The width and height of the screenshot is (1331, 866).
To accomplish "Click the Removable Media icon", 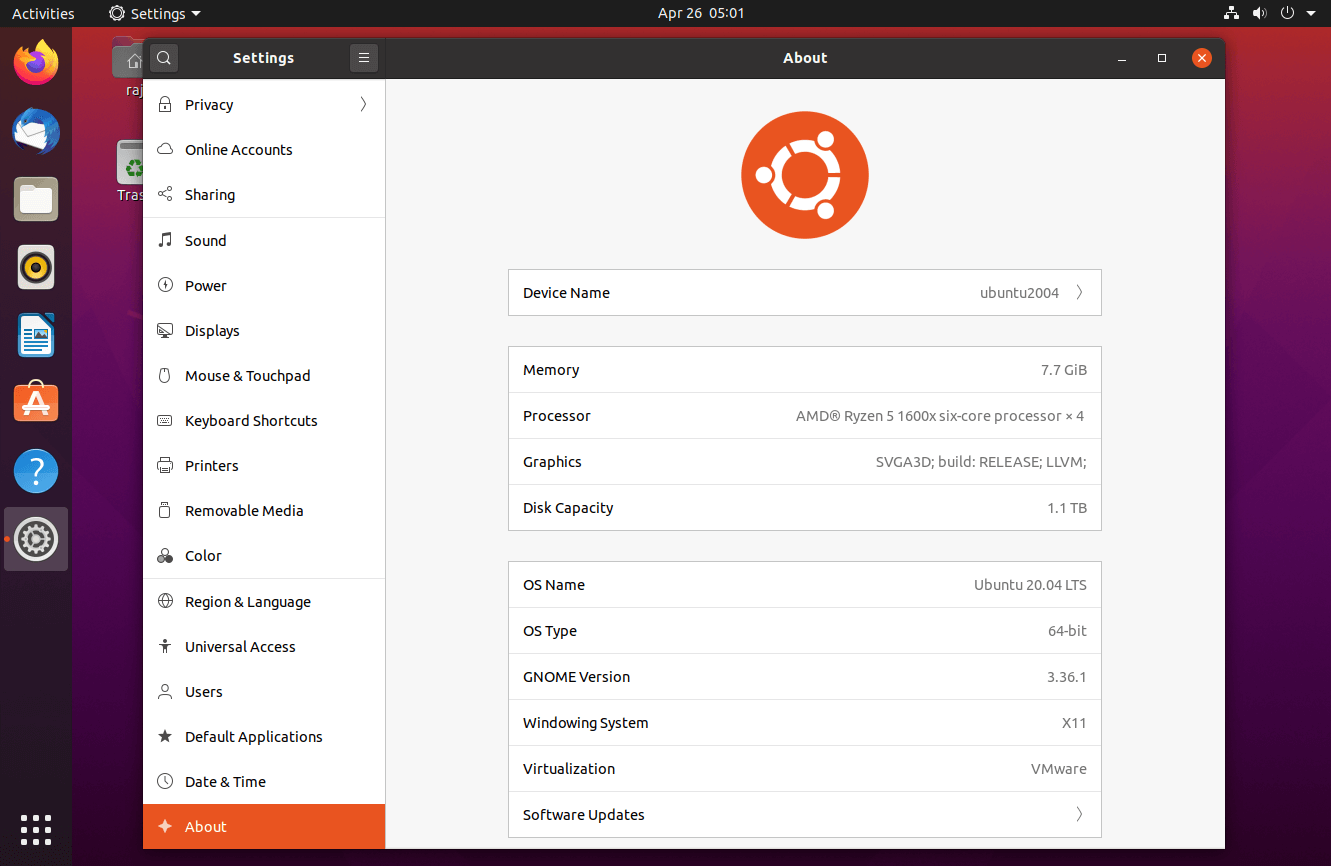I will [165, 511].
